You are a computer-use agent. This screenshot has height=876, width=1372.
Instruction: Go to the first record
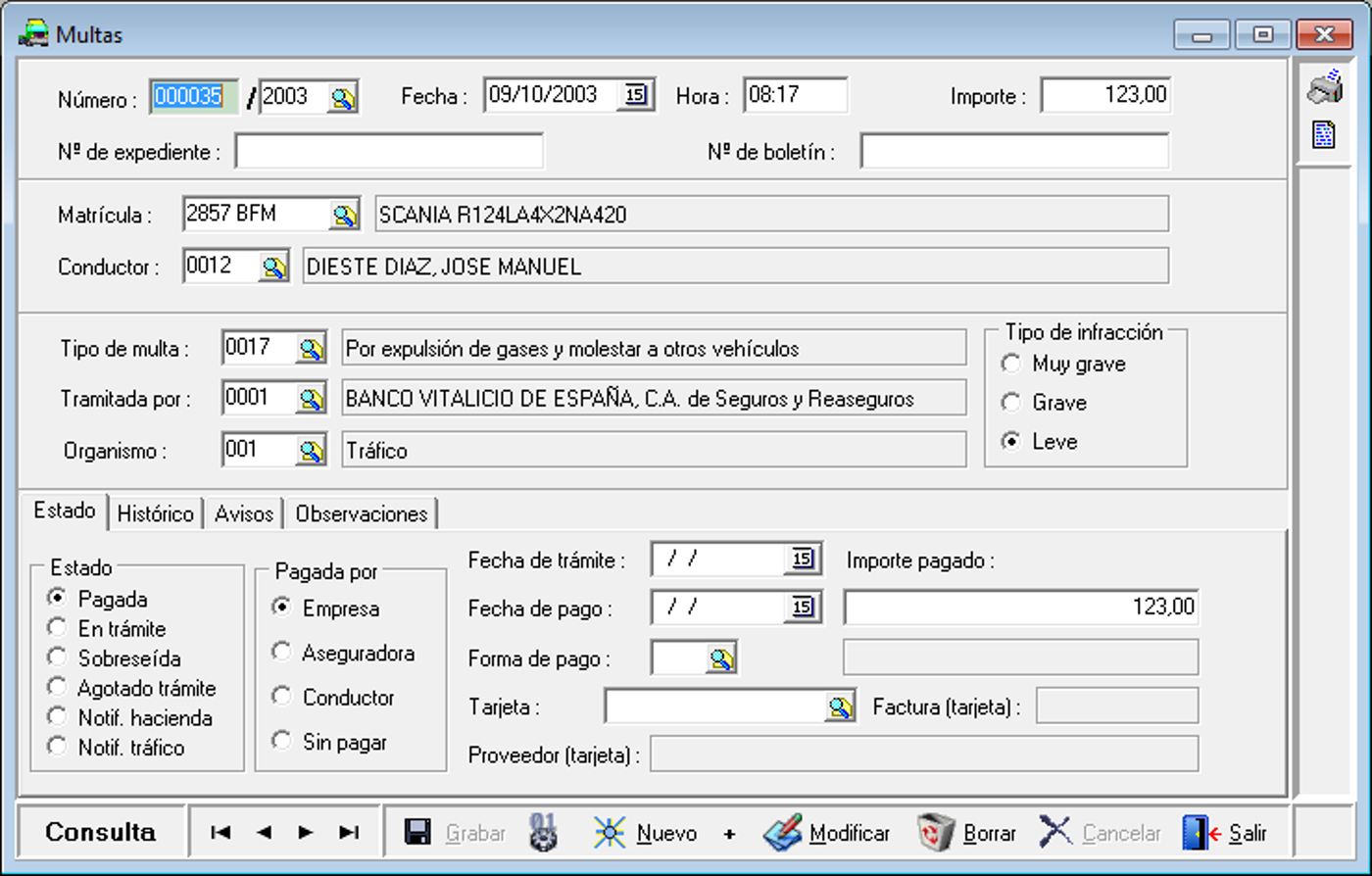(x=221, y=832)
